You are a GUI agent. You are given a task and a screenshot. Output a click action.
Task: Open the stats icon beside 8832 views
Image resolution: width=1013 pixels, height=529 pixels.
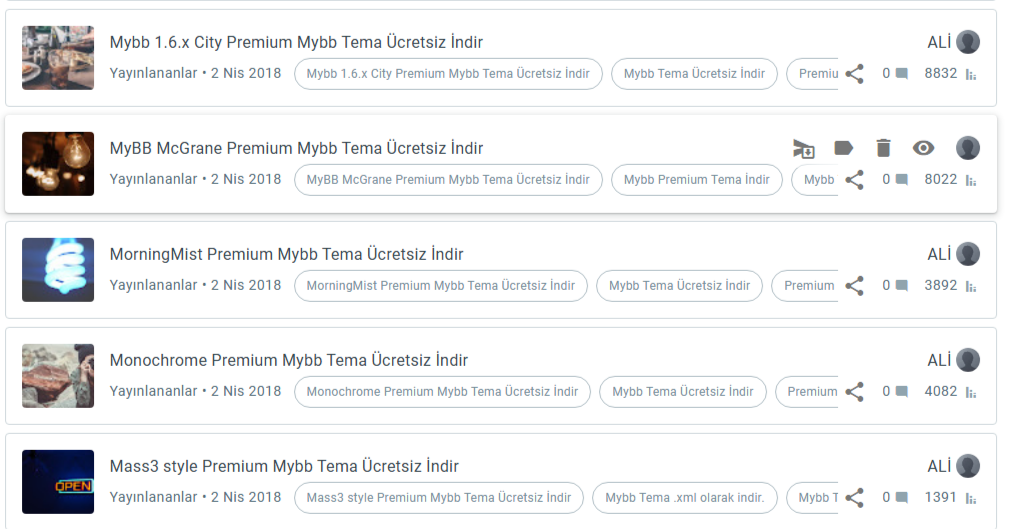point(971,74)
